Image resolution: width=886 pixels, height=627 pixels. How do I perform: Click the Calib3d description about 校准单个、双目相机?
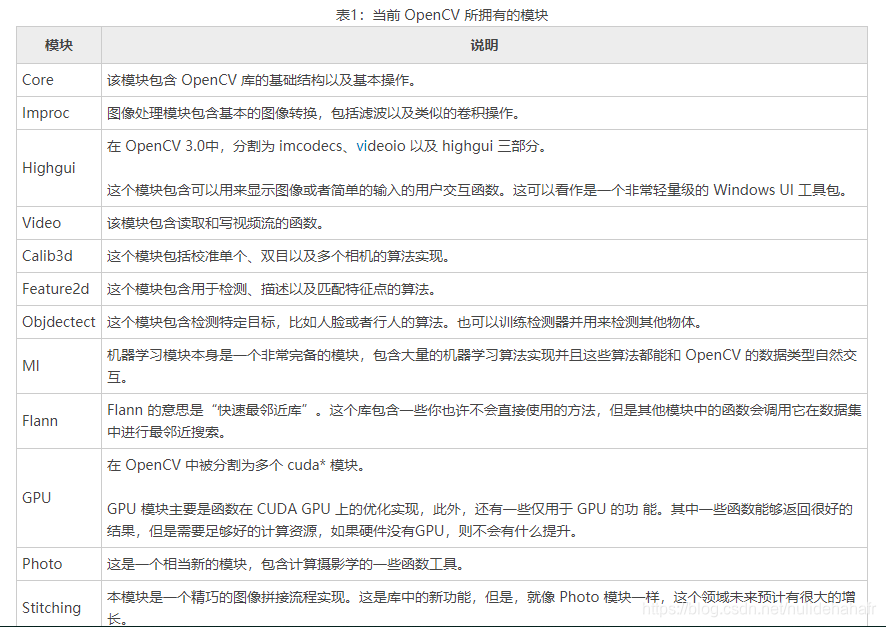click(x=279, y=256)
